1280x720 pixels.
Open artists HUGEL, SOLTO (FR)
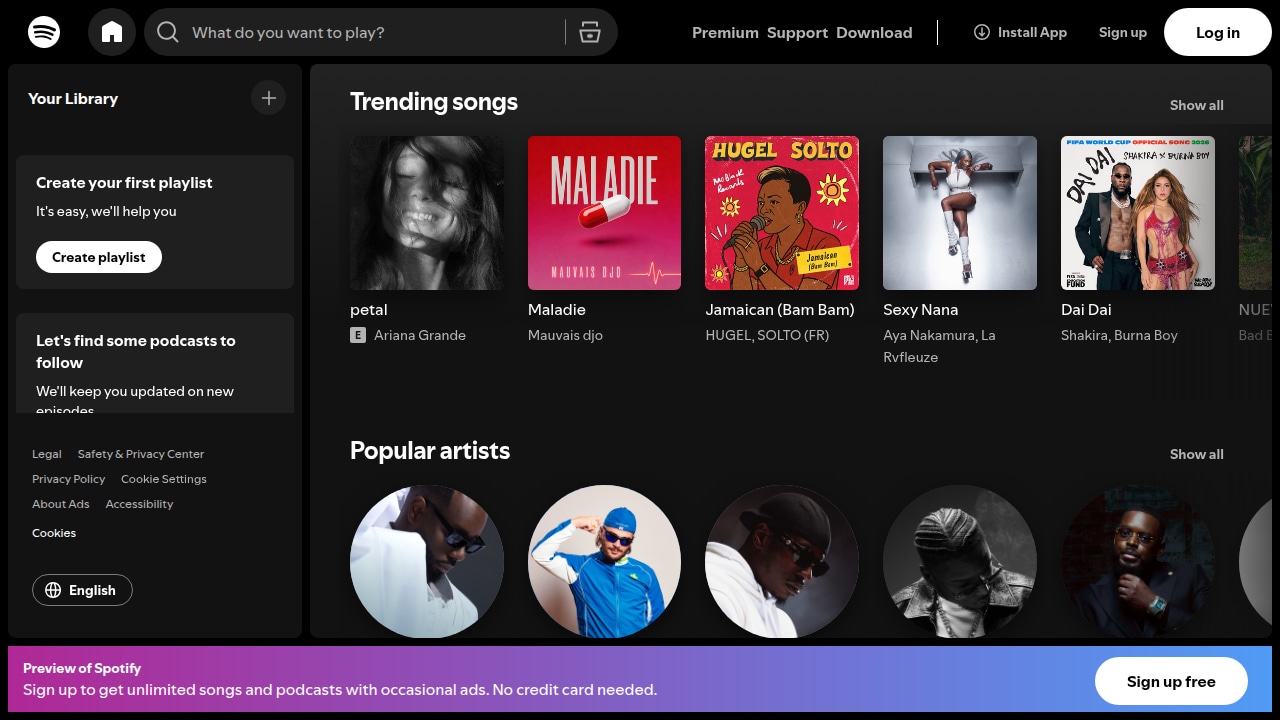click(x=767, y=335)
